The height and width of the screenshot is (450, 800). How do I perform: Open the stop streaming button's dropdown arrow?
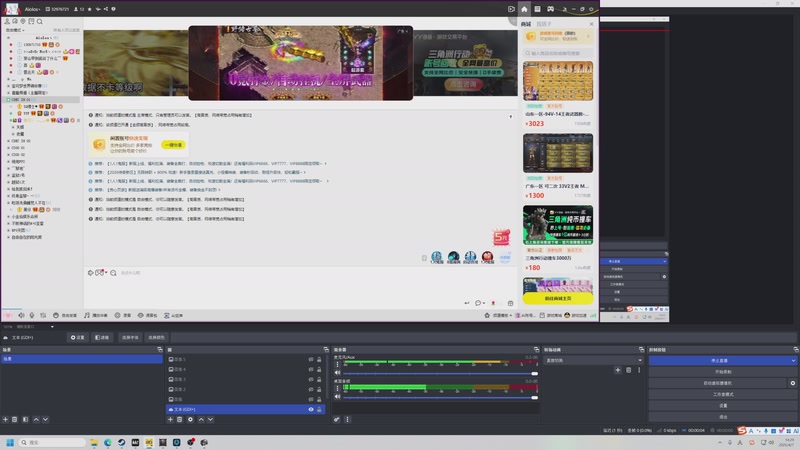pos(793,360)
